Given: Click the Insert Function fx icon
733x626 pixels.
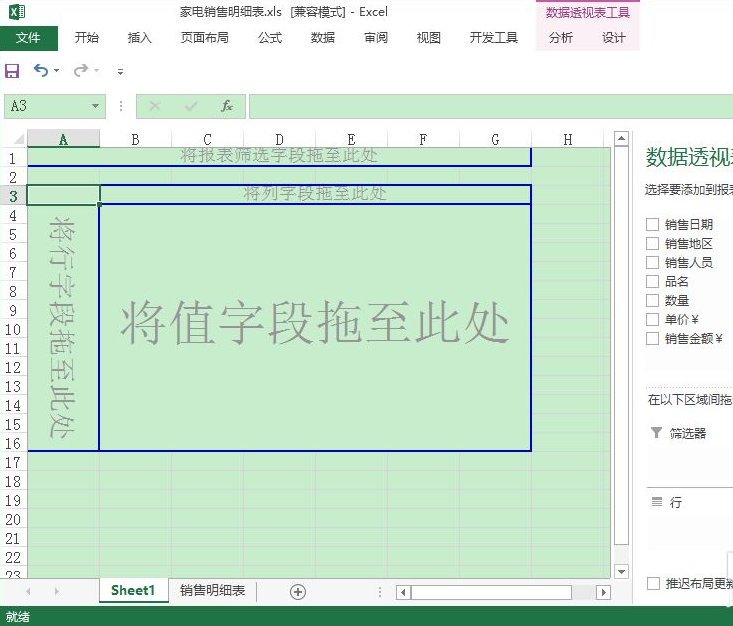Looking at the screenshot, I should (x=227, y=106).
